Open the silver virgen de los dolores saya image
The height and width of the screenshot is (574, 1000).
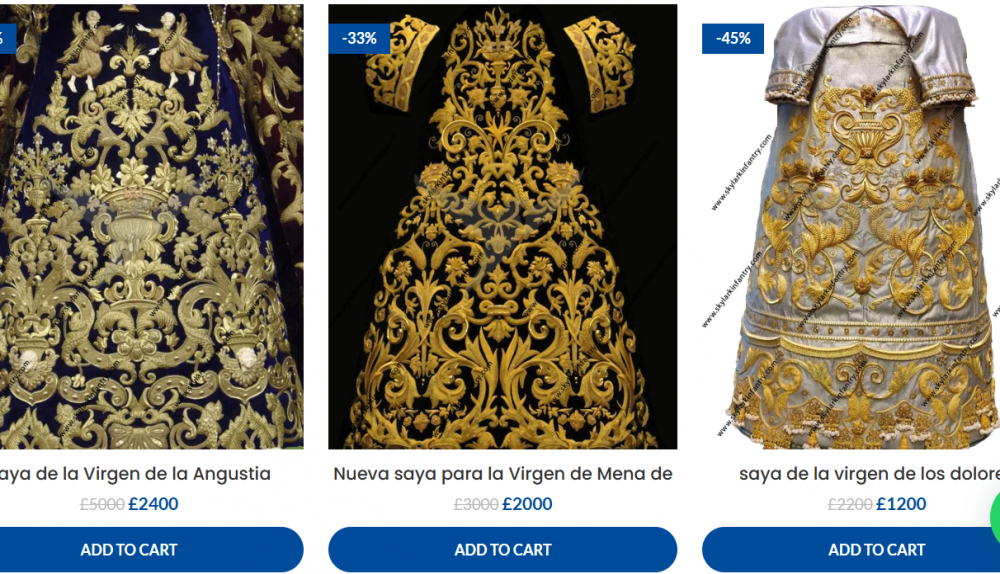click(x=851, y=226)
